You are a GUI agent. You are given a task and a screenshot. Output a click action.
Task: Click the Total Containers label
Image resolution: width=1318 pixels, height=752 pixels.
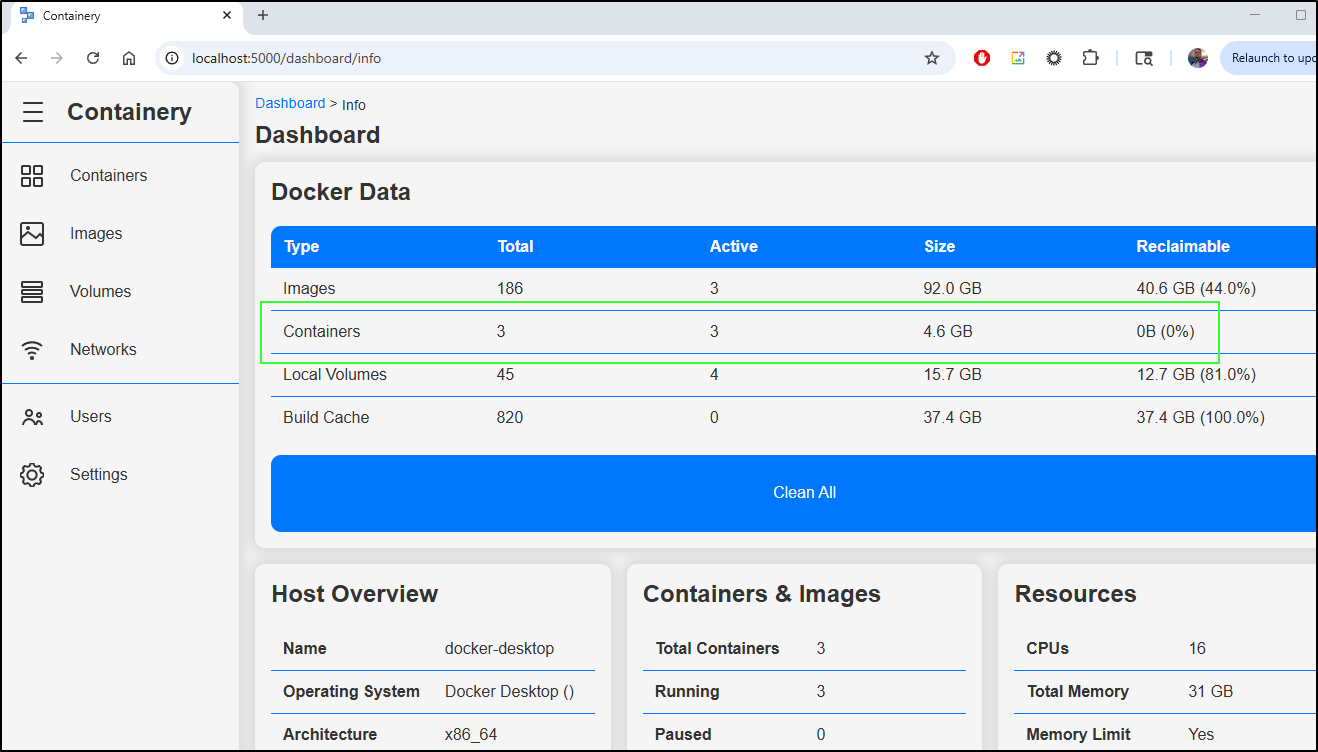tap(717, 649)
